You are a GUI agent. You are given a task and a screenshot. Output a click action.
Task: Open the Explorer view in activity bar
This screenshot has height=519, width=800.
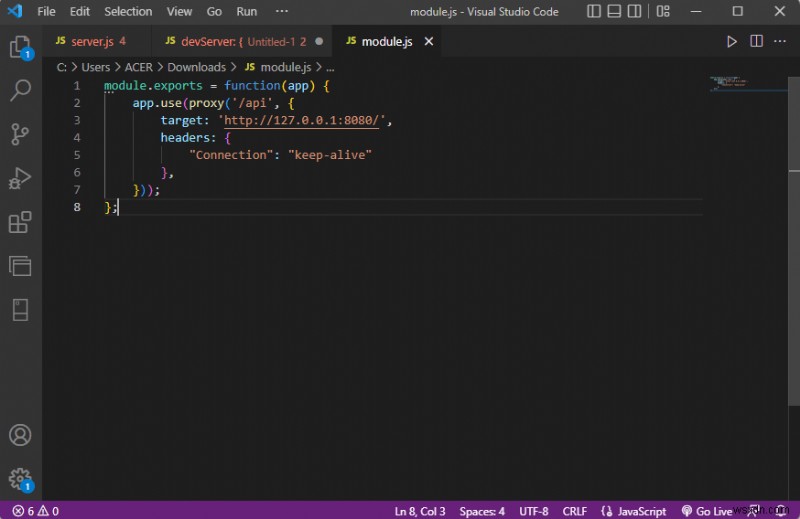20,47
